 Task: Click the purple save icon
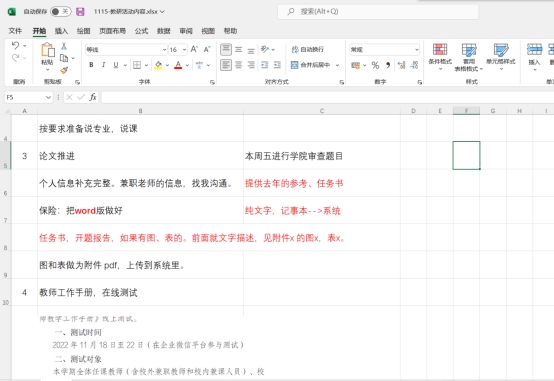click(81, 12)
